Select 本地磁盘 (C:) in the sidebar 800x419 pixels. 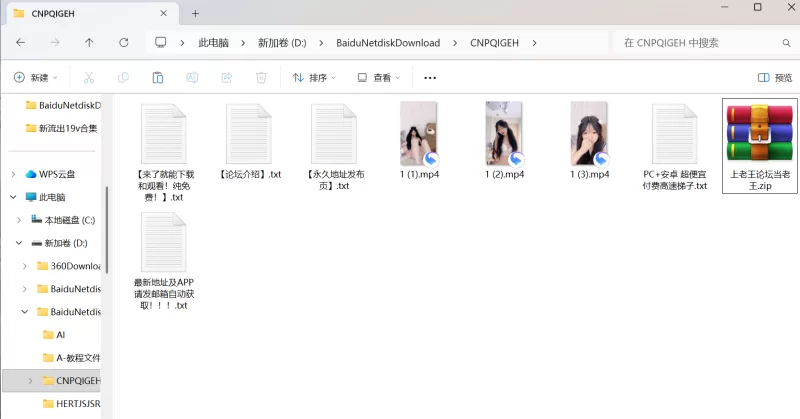(x=63, y=220)
